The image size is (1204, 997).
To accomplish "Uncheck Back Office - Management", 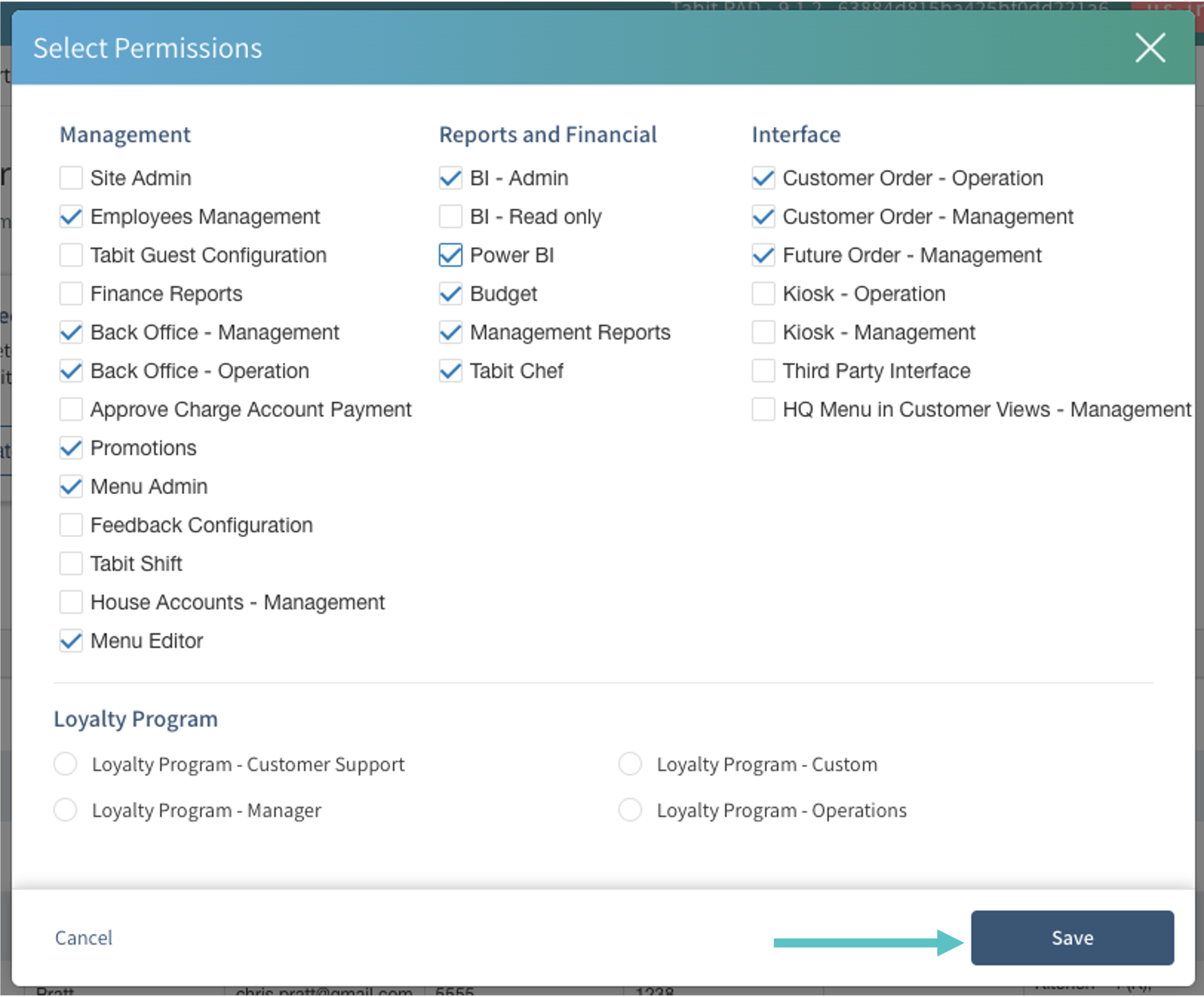I will (x=71, y=333).
